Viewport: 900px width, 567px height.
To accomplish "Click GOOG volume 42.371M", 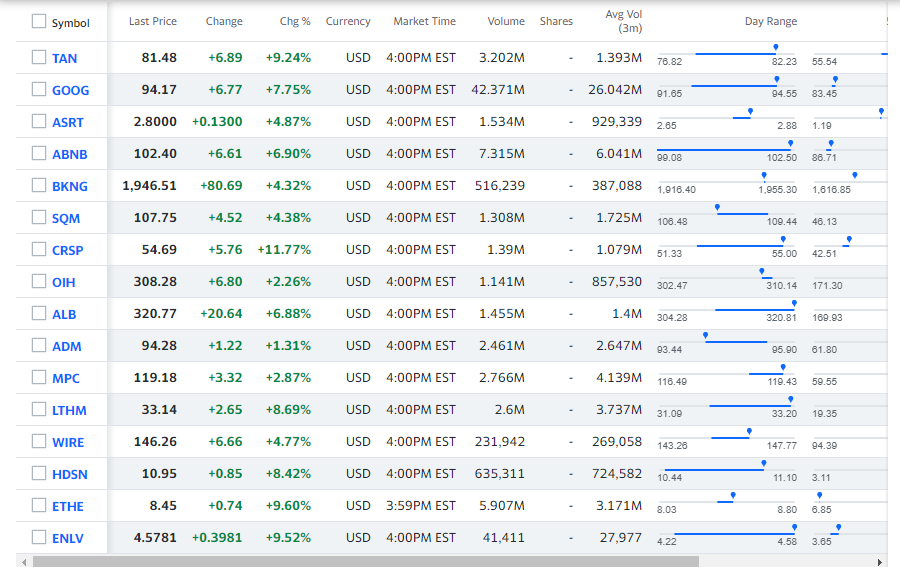I will [x=498, y=90].
